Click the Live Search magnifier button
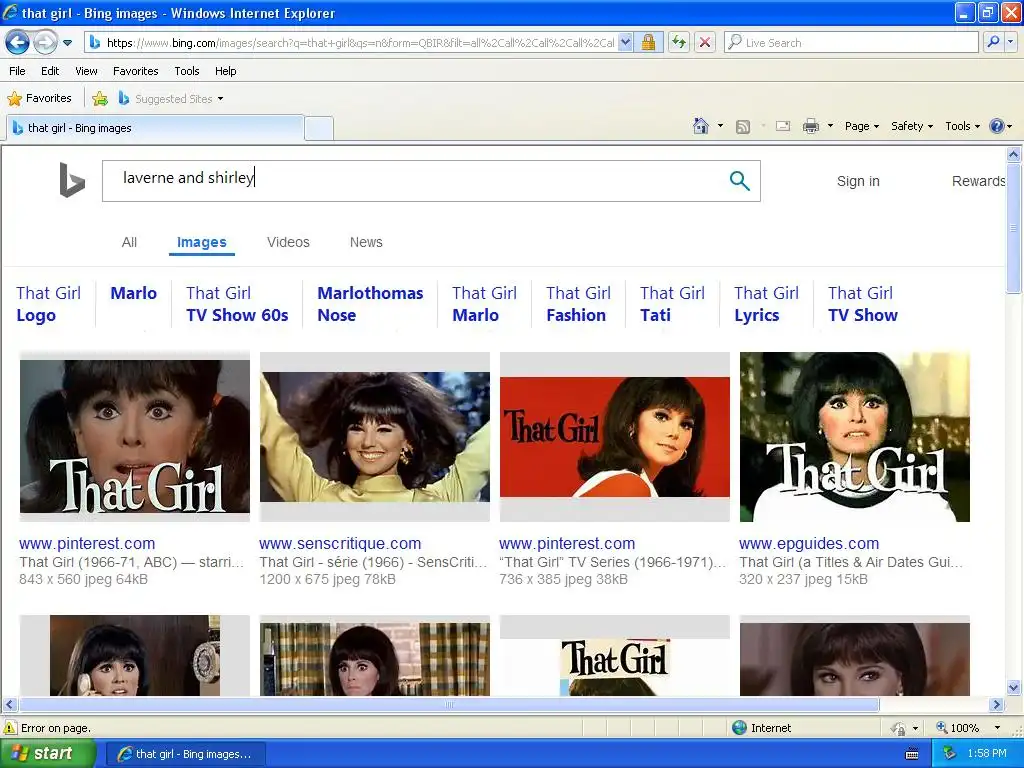This screenshot has width=1024, height=768. click(x=993, y=42)
